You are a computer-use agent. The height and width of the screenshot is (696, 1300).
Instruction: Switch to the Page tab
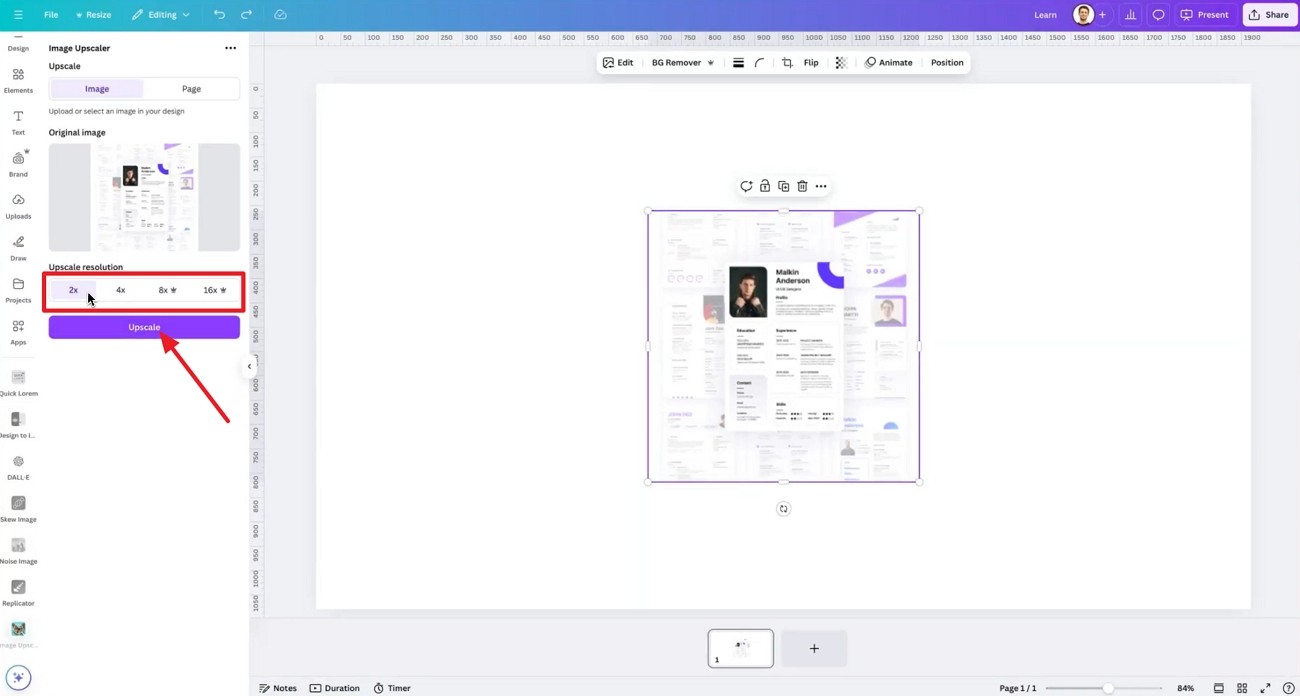tap(191, 89)
